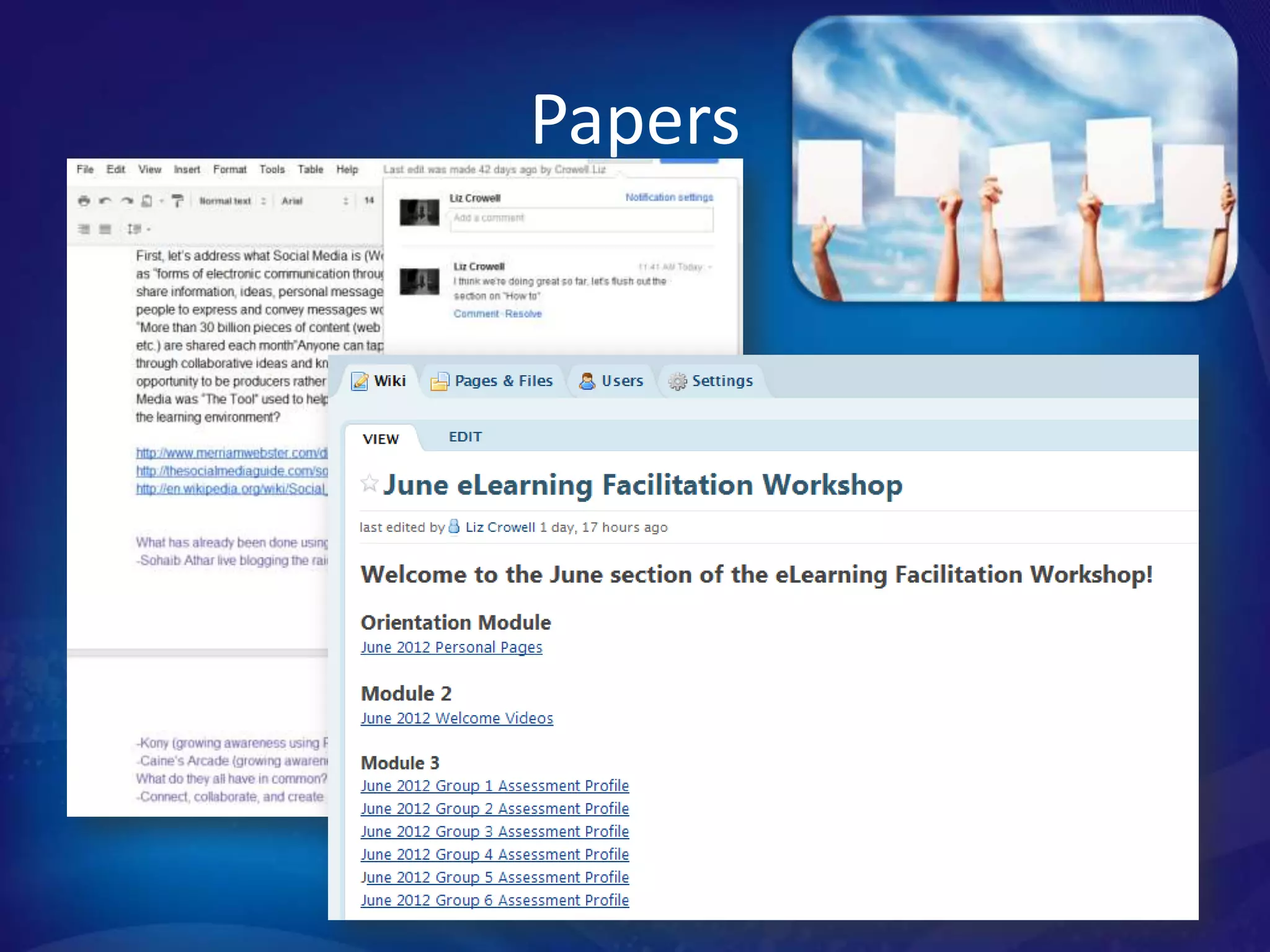This screenshot has width=1270, height=952.
Task: Click the Add a comment field
Action: pos(580,219)
